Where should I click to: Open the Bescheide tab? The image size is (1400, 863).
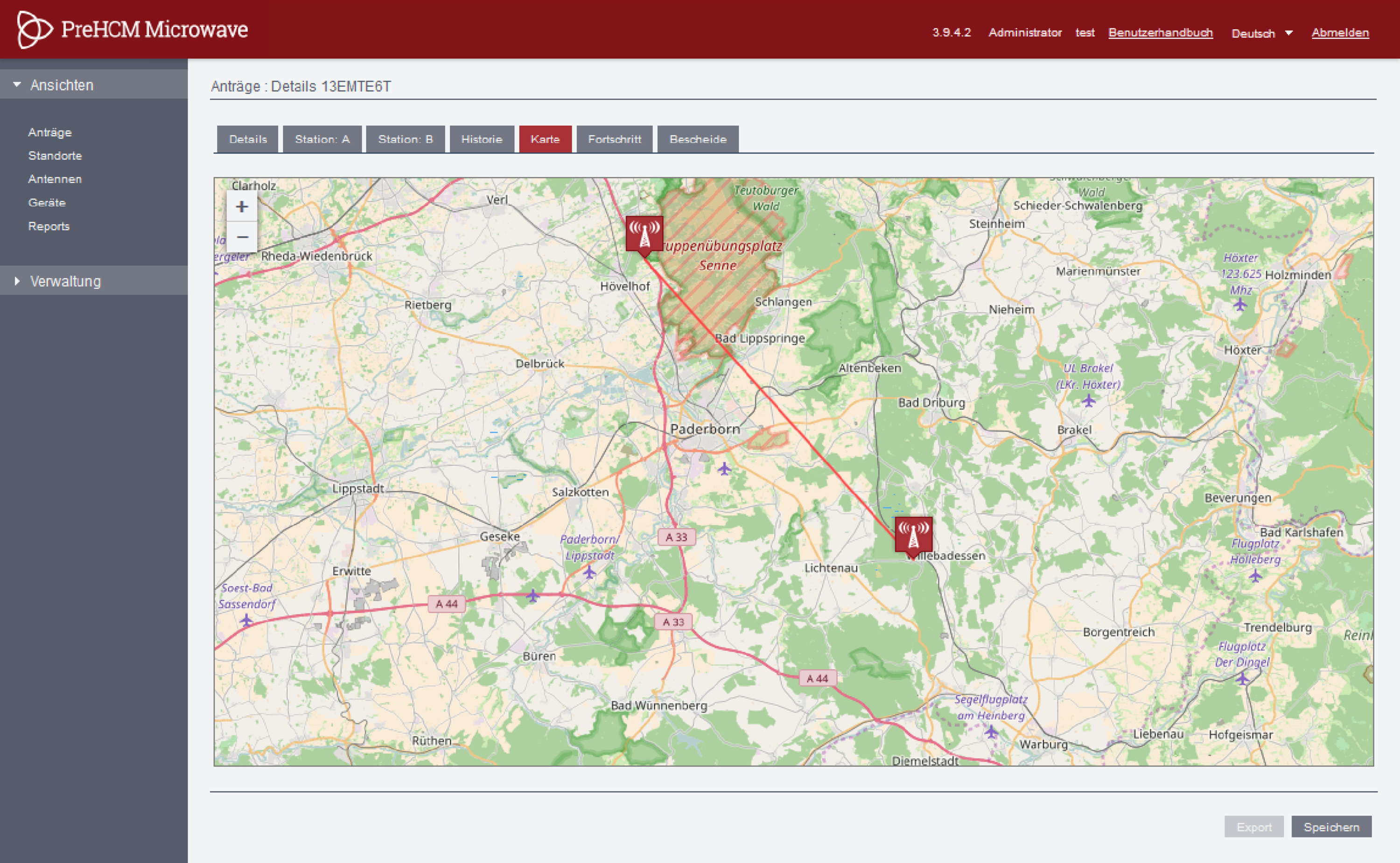[x=698, y=139]
